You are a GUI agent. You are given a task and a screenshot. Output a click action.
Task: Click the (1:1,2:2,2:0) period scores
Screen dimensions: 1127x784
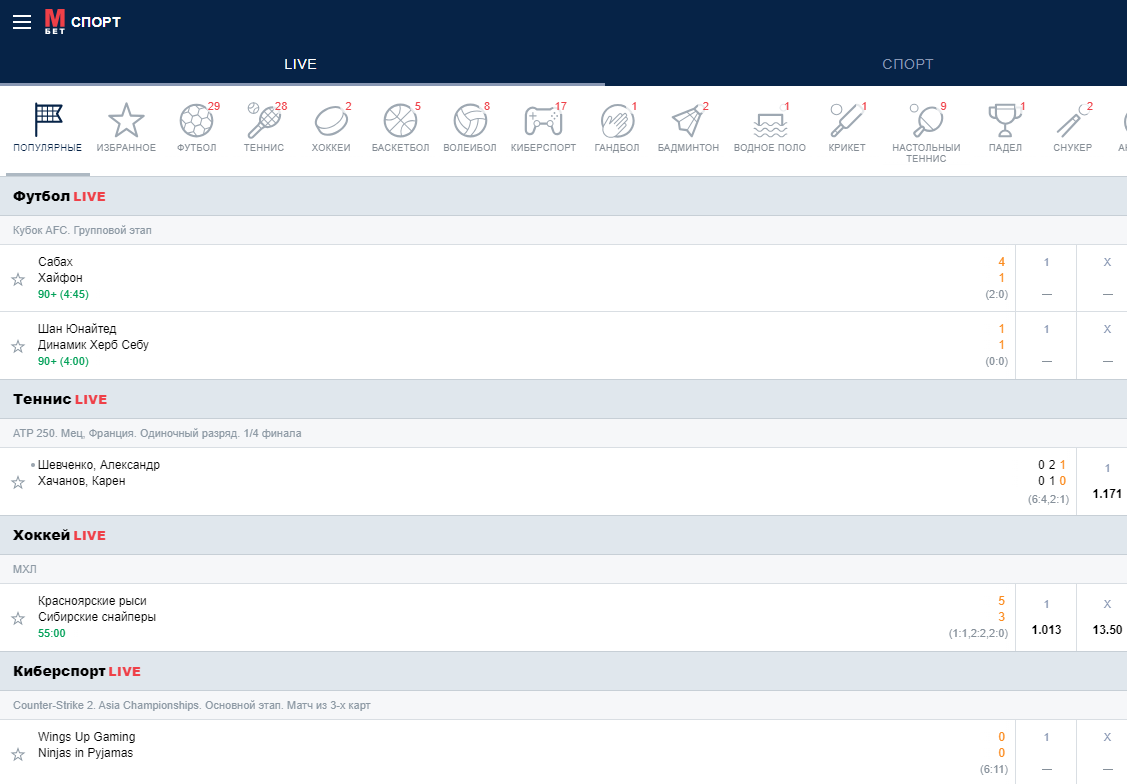(978, 633)
